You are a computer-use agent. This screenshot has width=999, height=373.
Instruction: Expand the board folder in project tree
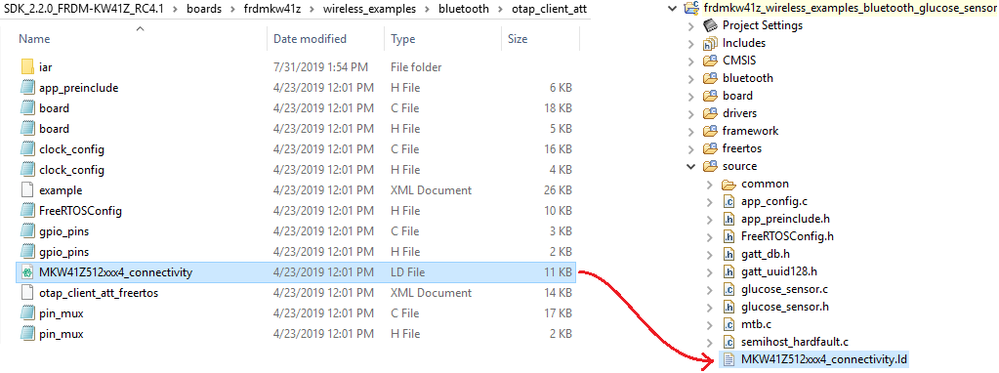691,96
